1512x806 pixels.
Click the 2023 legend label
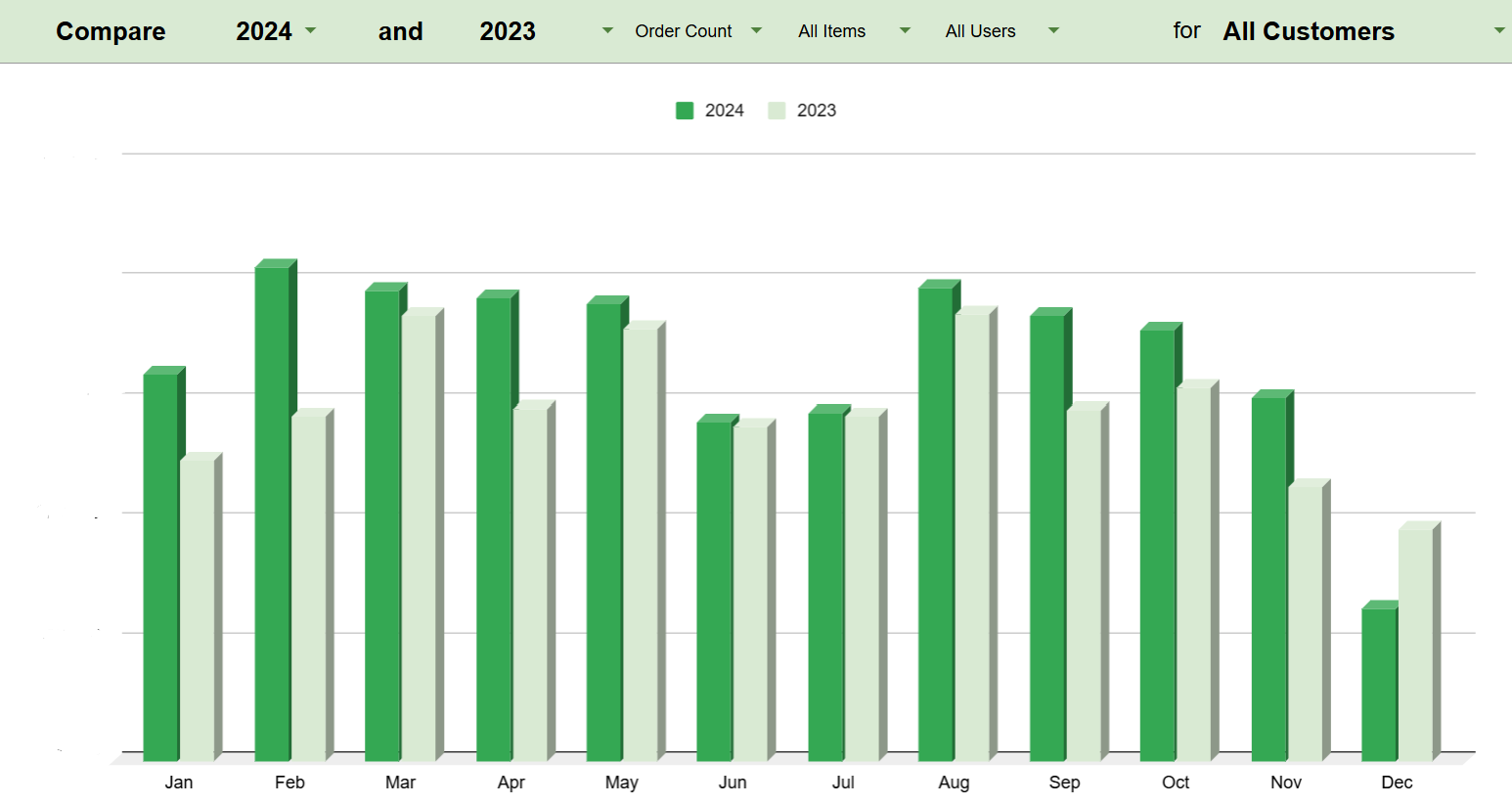[817, 111]
